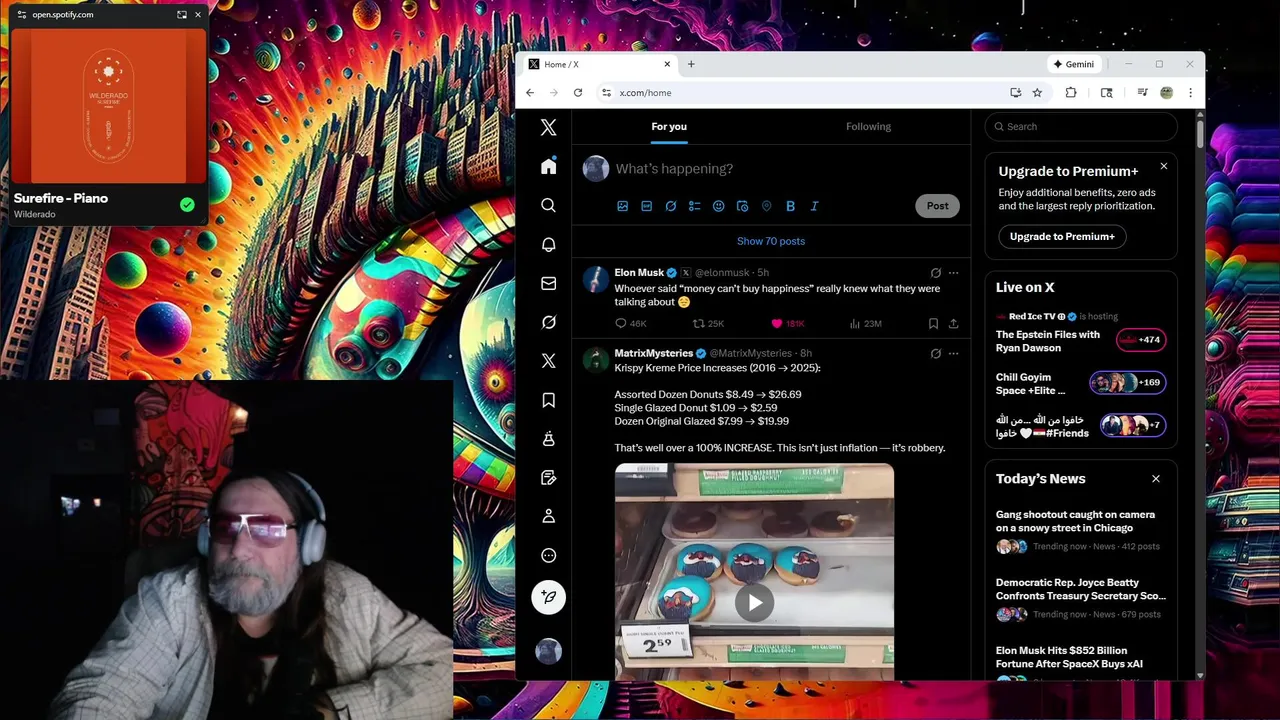Click Grok icon on MatrixMysteries post
1280x720 pixels.
[935, 353]
